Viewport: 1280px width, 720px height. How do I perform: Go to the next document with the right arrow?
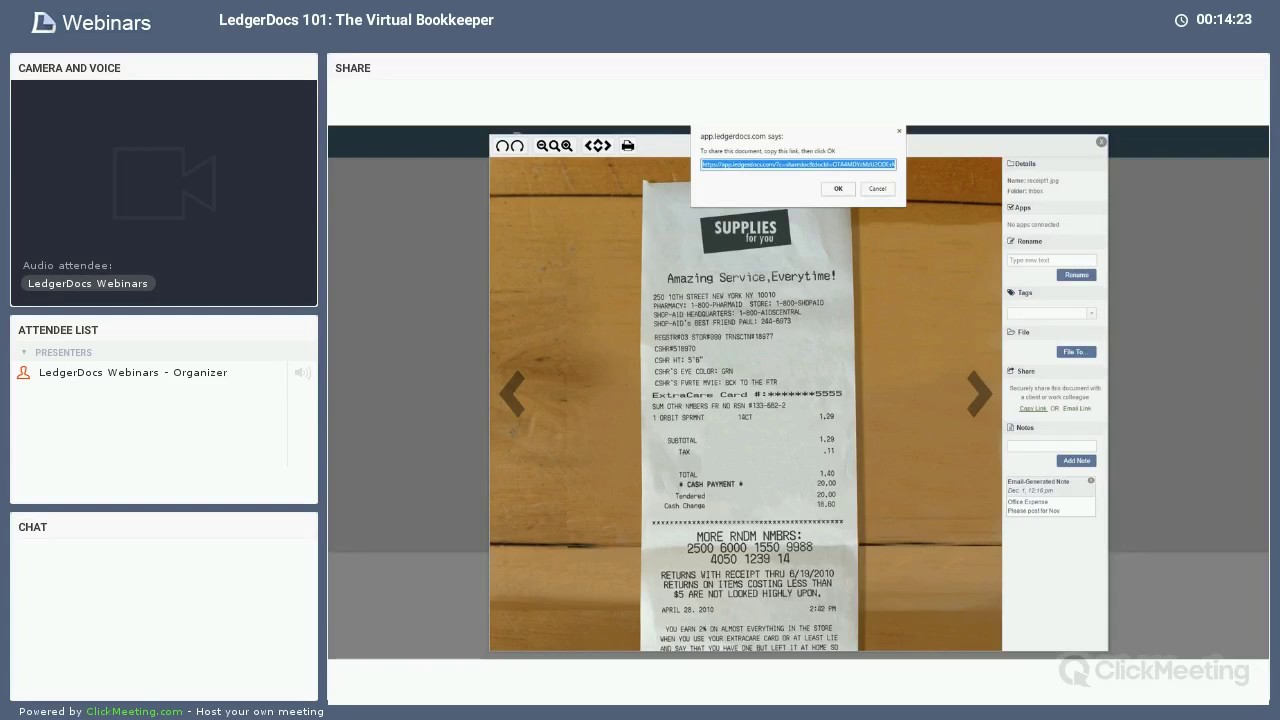(979, 394)
